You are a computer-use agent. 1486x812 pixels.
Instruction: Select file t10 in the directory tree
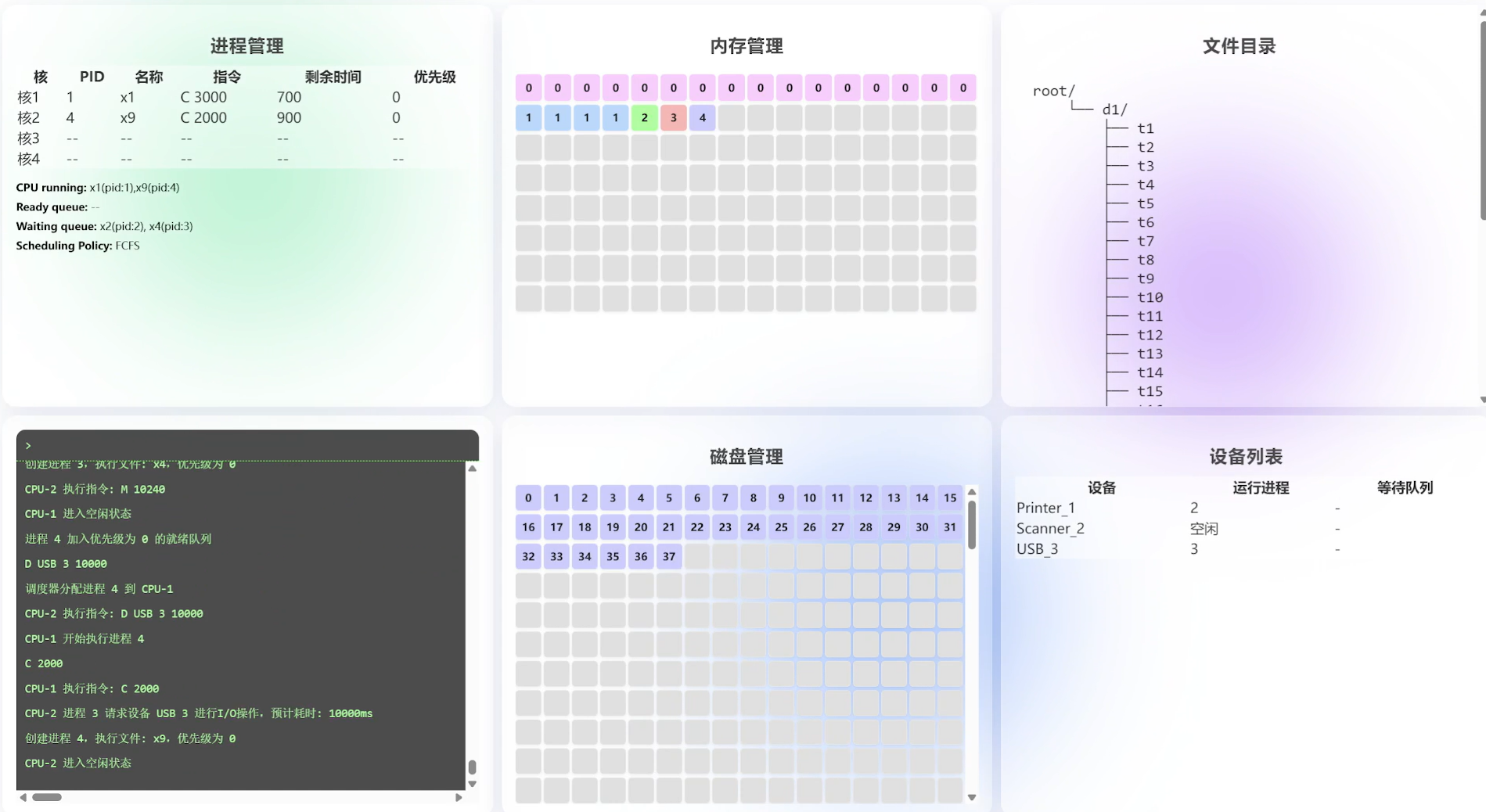(x=1150, y=298)
